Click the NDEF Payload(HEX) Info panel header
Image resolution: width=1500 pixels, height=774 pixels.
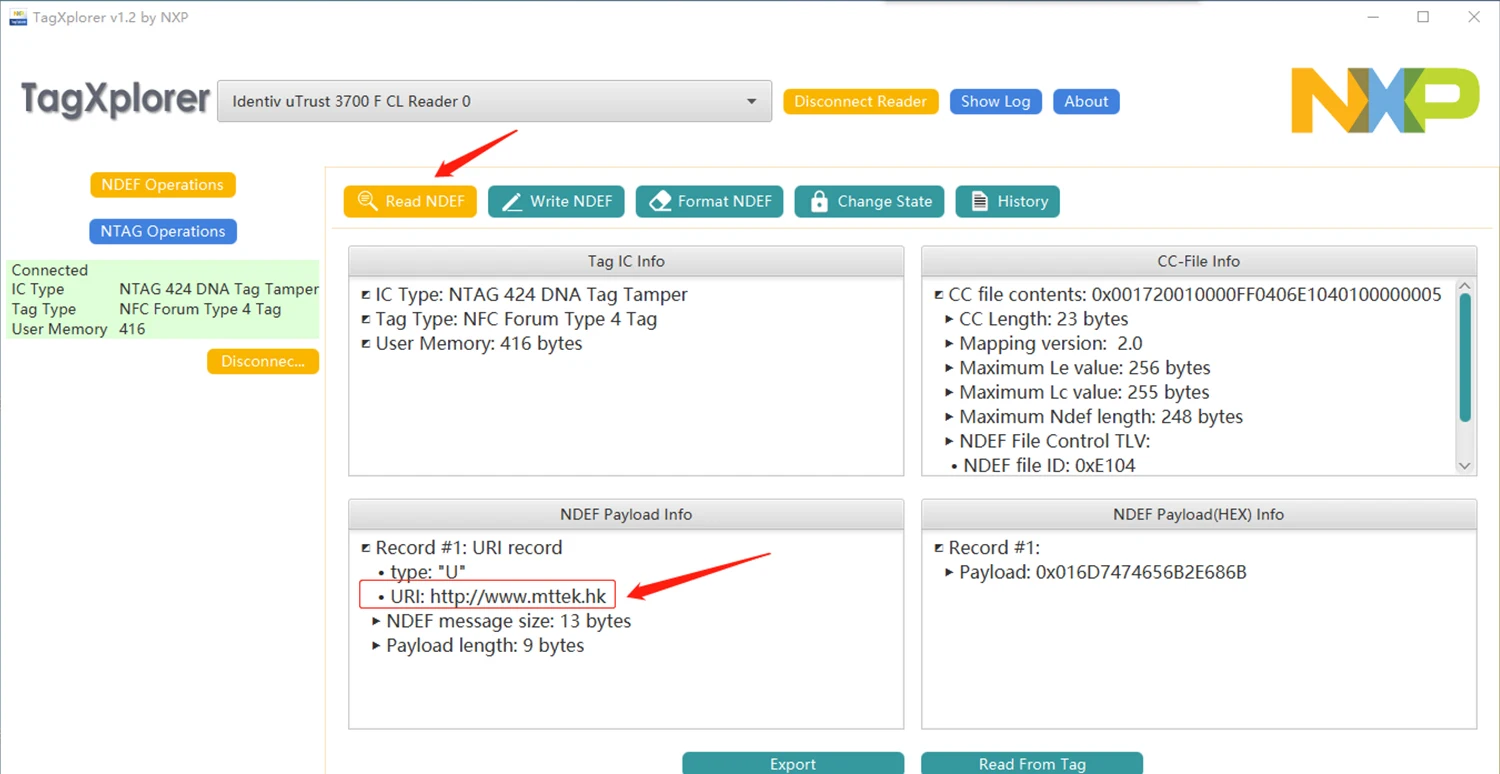coord(1199,514)
